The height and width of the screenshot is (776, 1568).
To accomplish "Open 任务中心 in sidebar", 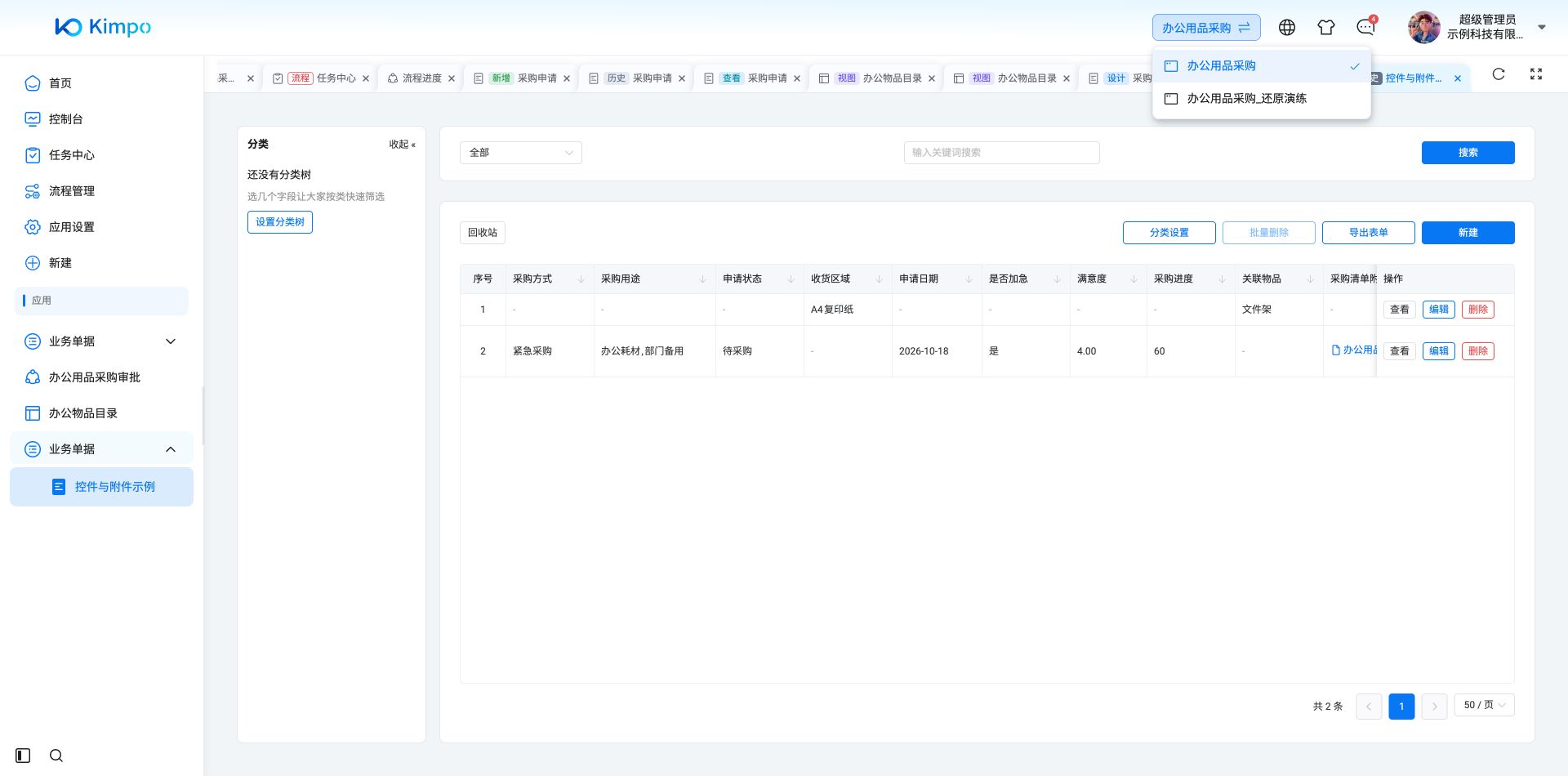I will click(101, 155).
